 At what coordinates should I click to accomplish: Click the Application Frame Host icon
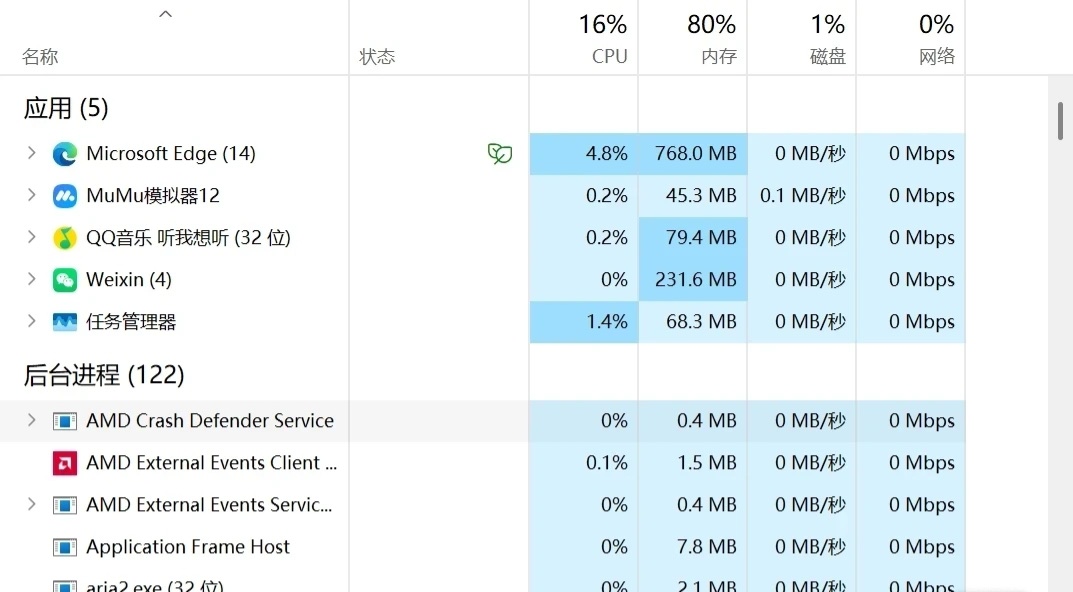tap(65, 547)
